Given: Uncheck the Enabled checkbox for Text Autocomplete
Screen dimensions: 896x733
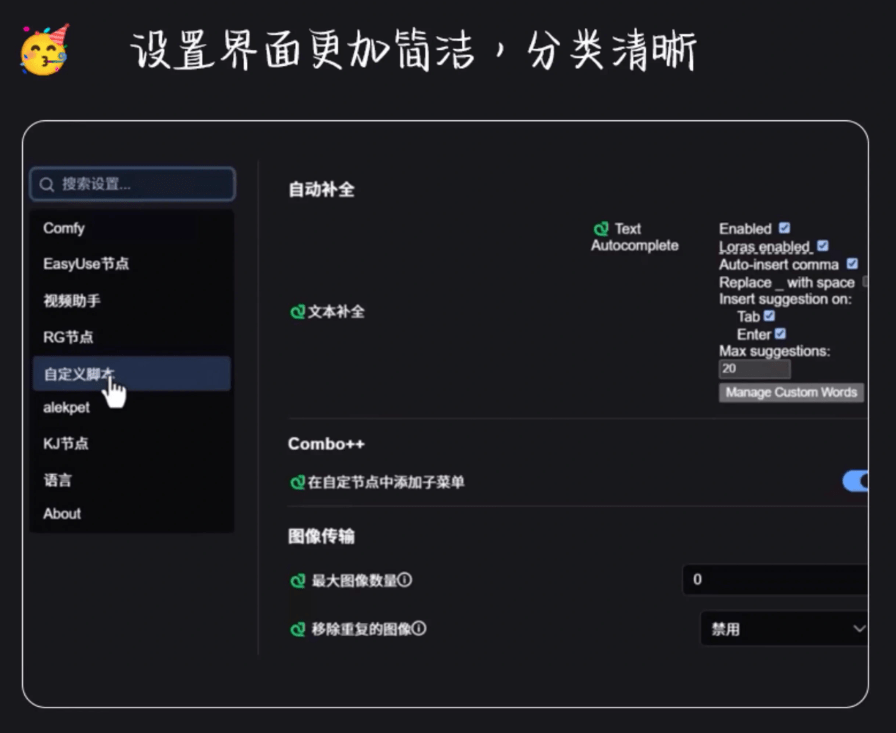Looking at the screenshot, I should tap(784, 227).
